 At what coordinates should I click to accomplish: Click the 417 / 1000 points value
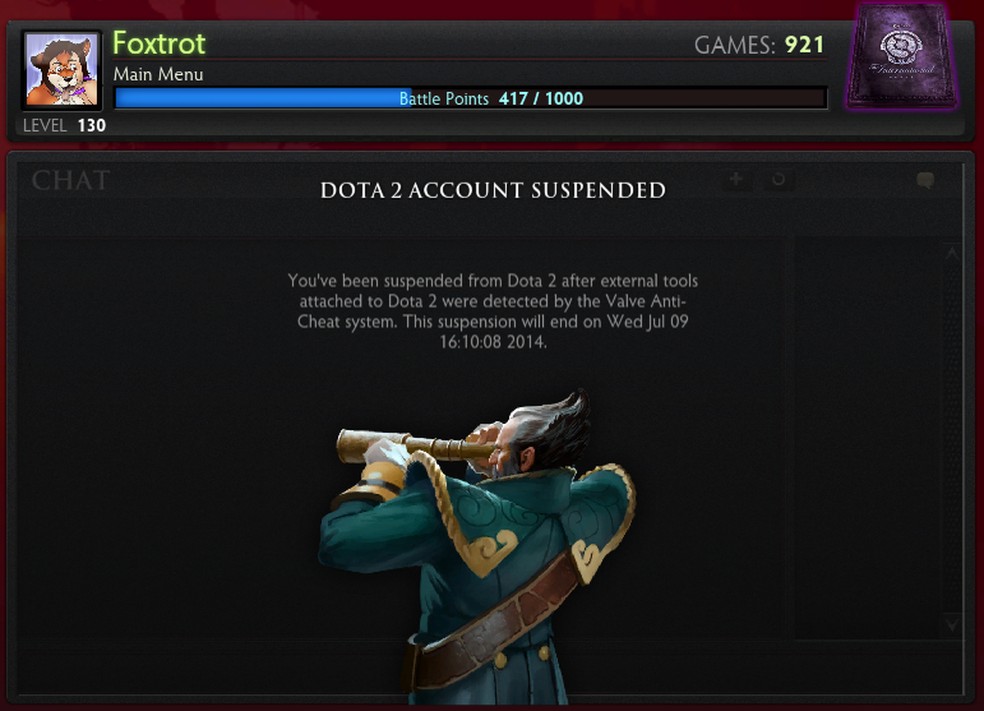(541, 99)
